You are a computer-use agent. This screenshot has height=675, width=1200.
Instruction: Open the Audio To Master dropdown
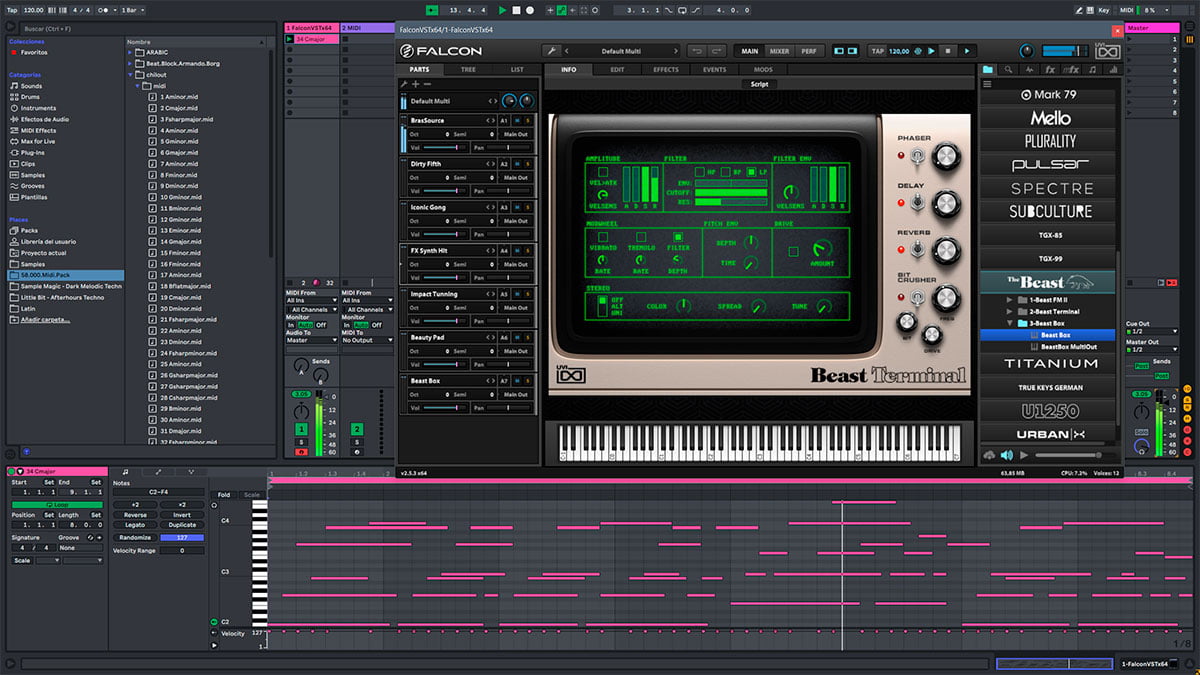311,340
